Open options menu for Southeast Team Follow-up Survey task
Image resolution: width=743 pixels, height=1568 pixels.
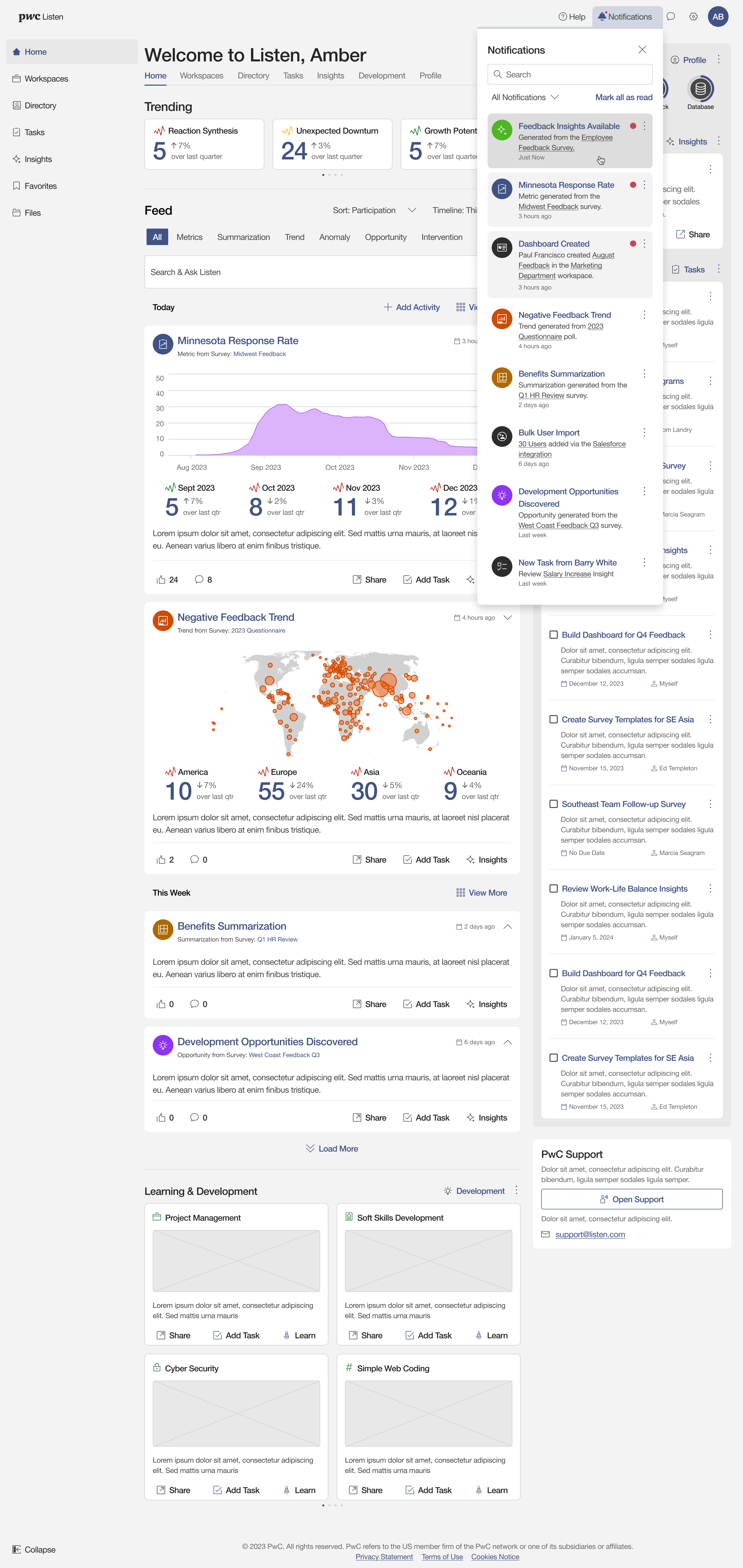coord(710,804)
